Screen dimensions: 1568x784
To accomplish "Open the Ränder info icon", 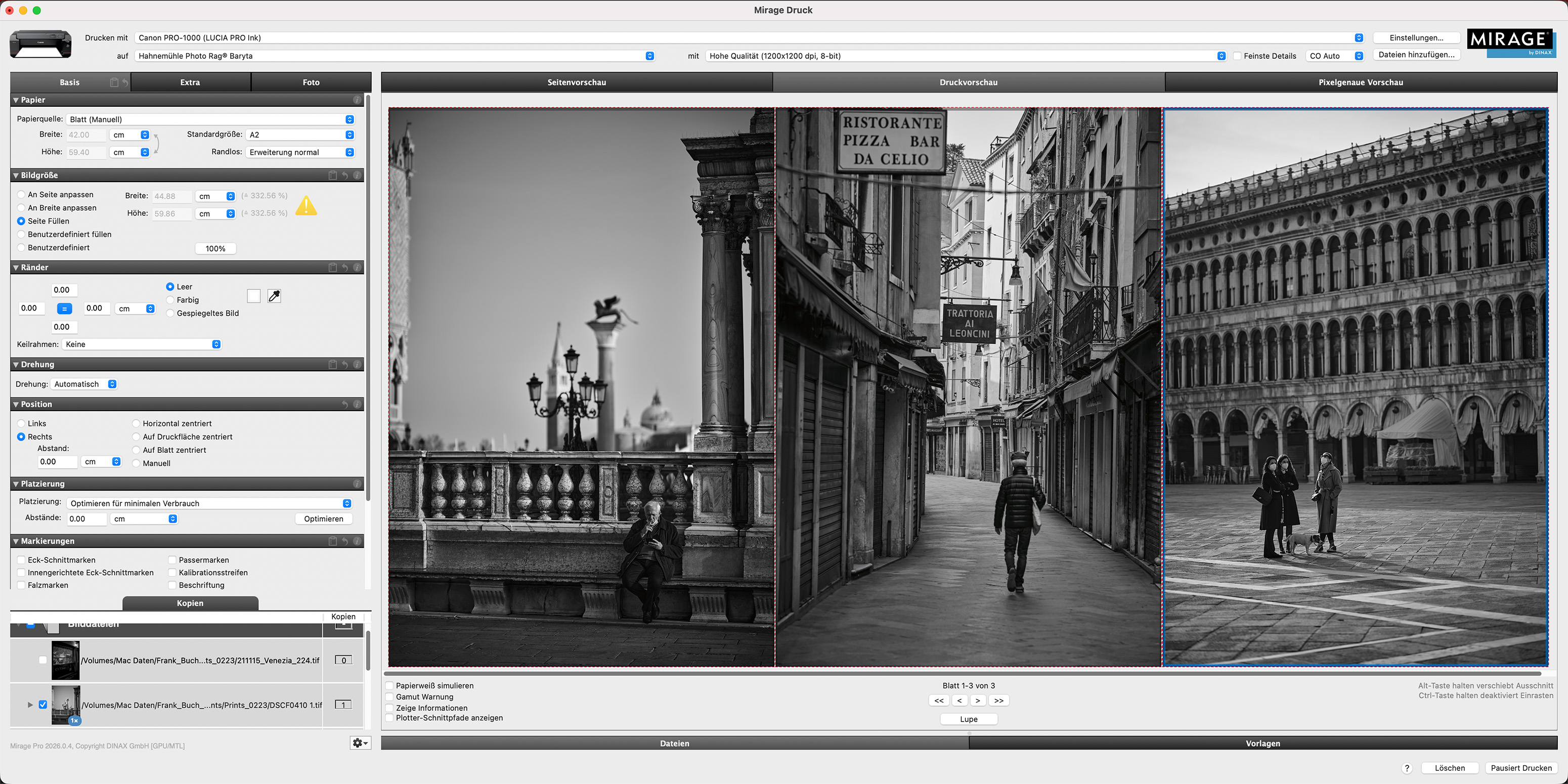I will coord(357,267).
